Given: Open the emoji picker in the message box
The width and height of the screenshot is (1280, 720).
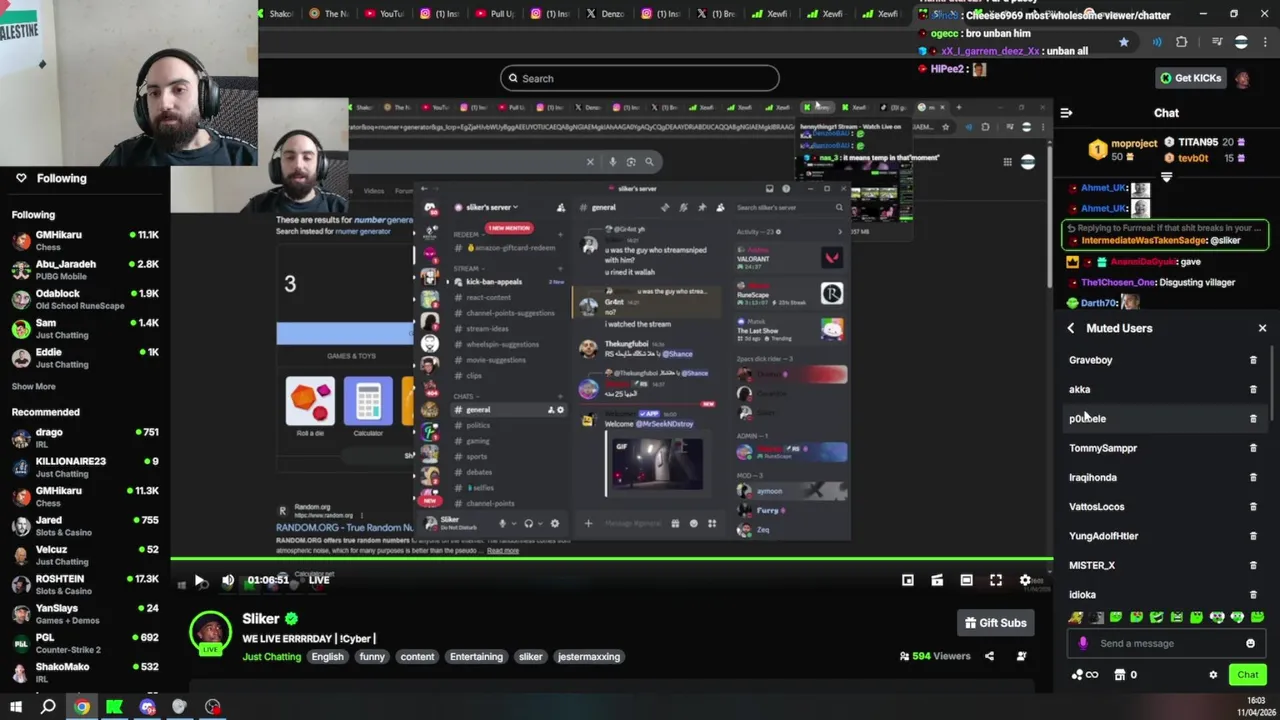Looking at the screenshot, I should [1250, 643].
